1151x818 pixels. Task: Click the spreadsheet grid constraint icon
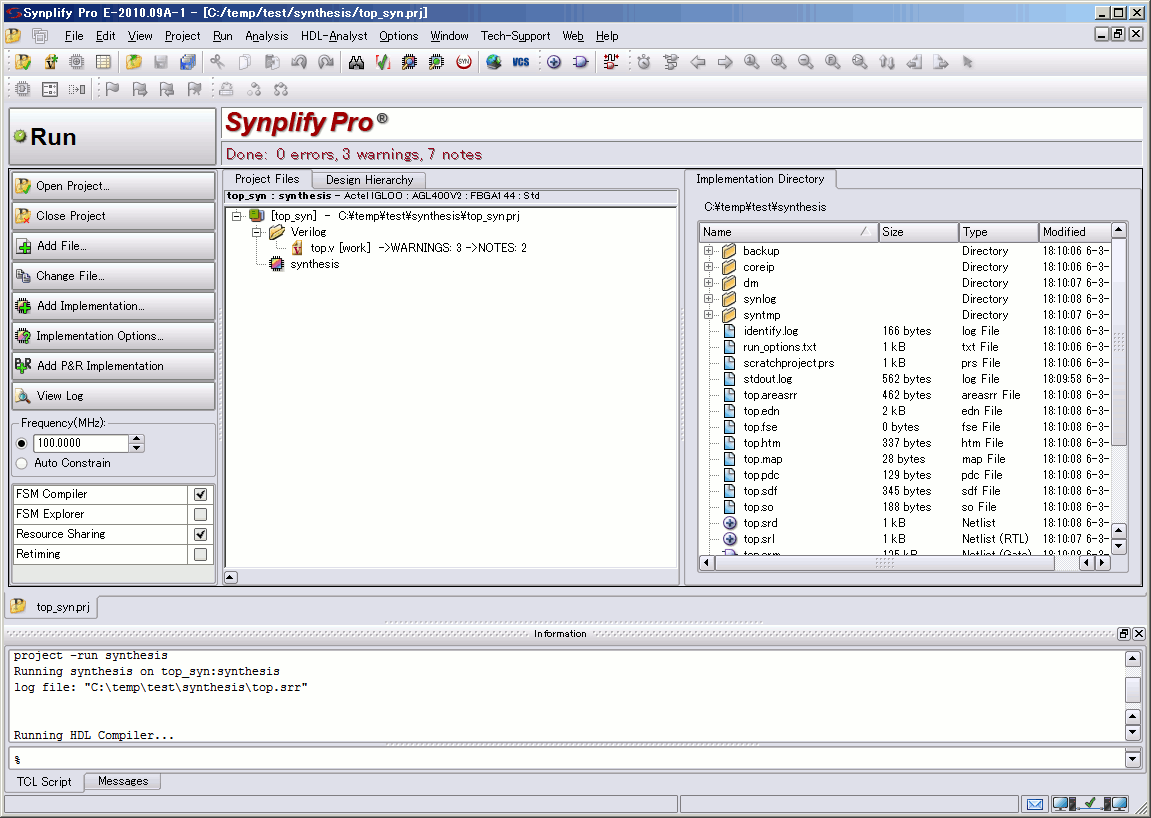tap(103, 62)
